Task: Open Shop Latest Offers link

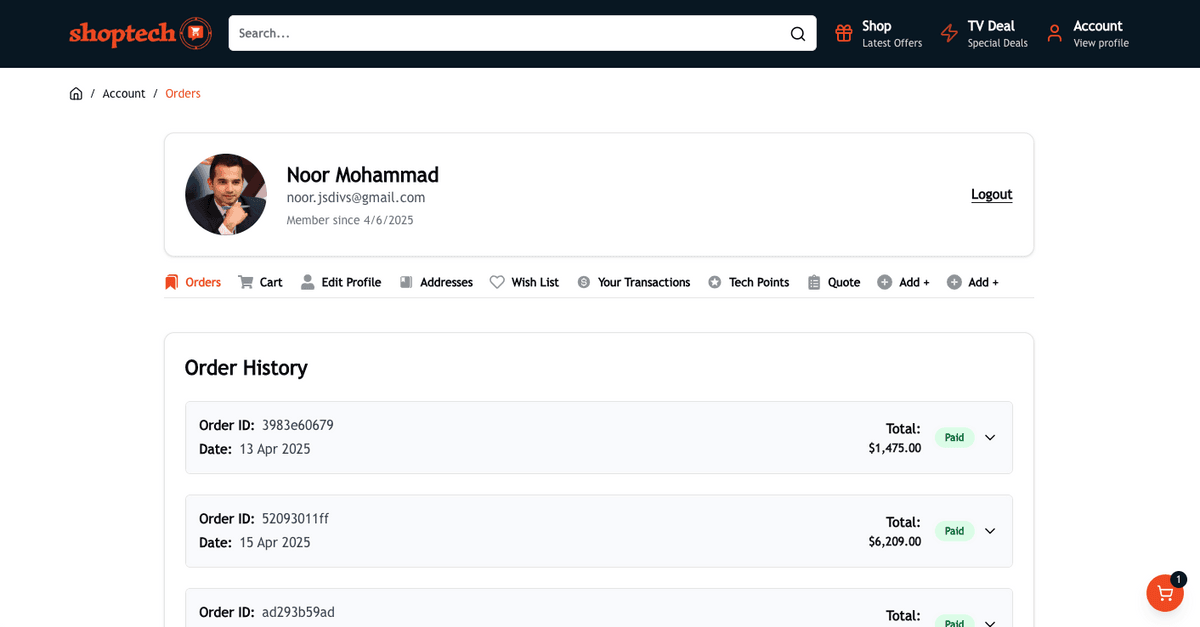Action: point(879,33)
